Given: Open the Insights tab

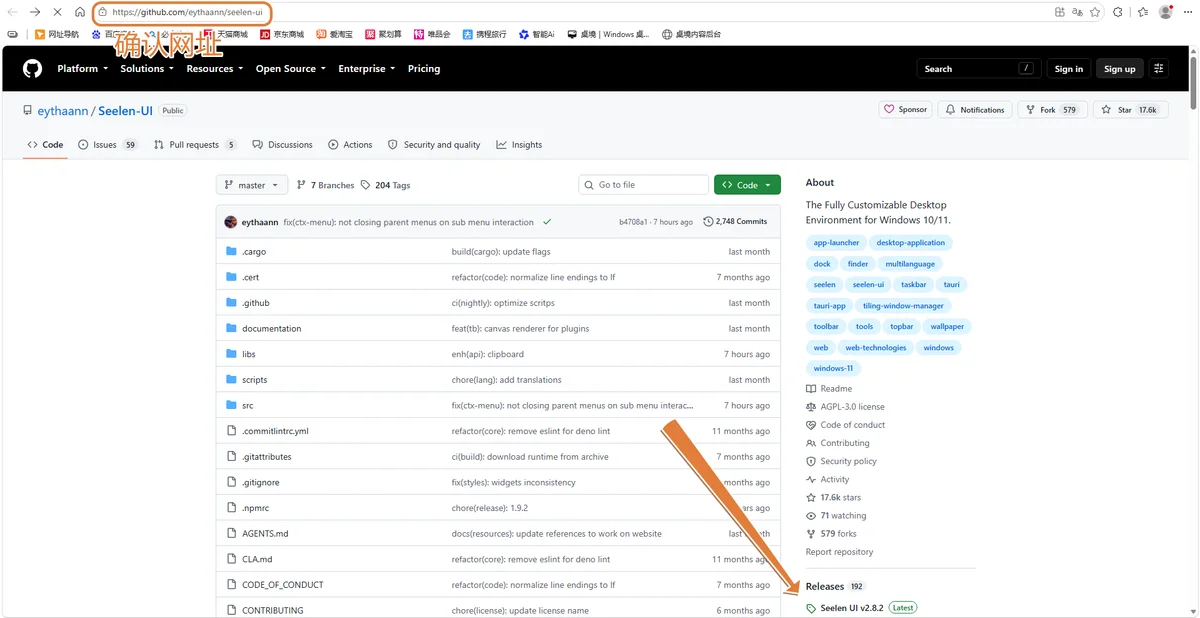Looking at the screenshot, I should 519,145.
